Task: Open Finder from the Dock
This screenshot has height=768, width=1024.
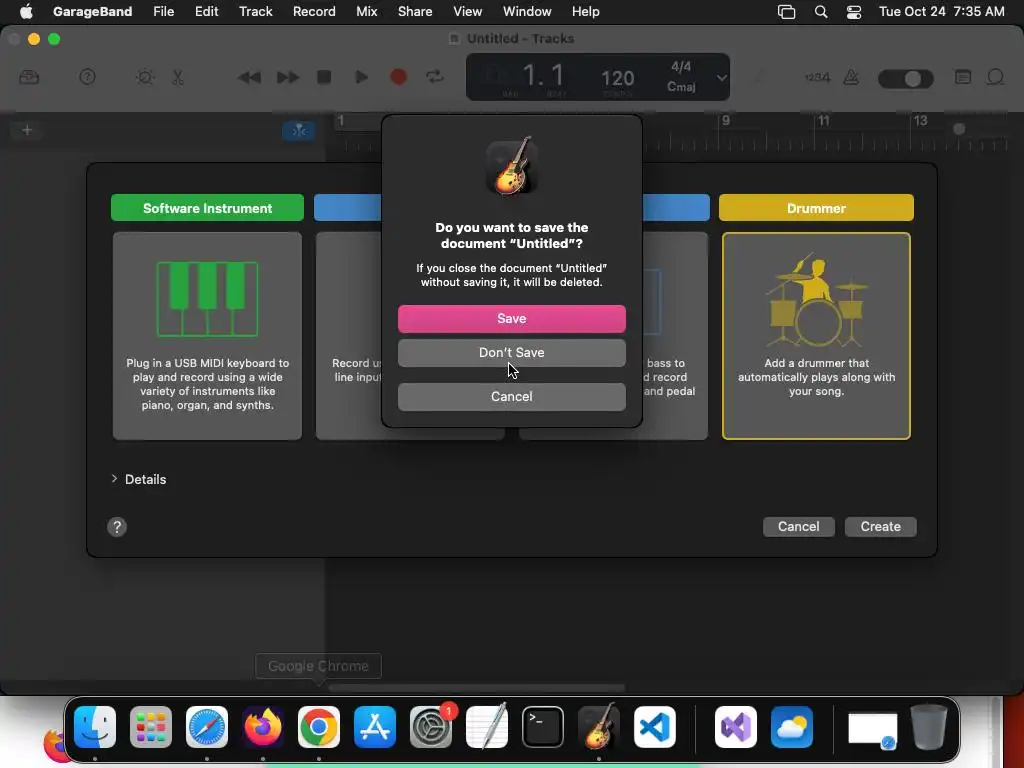Action: 95,727
